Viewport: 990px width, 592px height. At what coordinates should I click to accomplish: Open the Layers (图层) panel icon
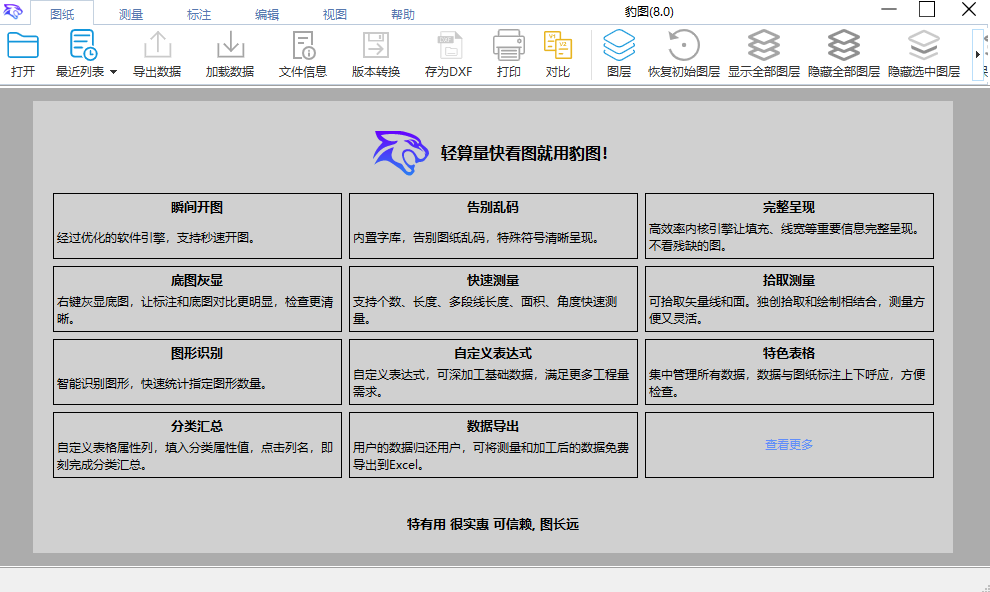pyautogui.click(x=619, y=46)
